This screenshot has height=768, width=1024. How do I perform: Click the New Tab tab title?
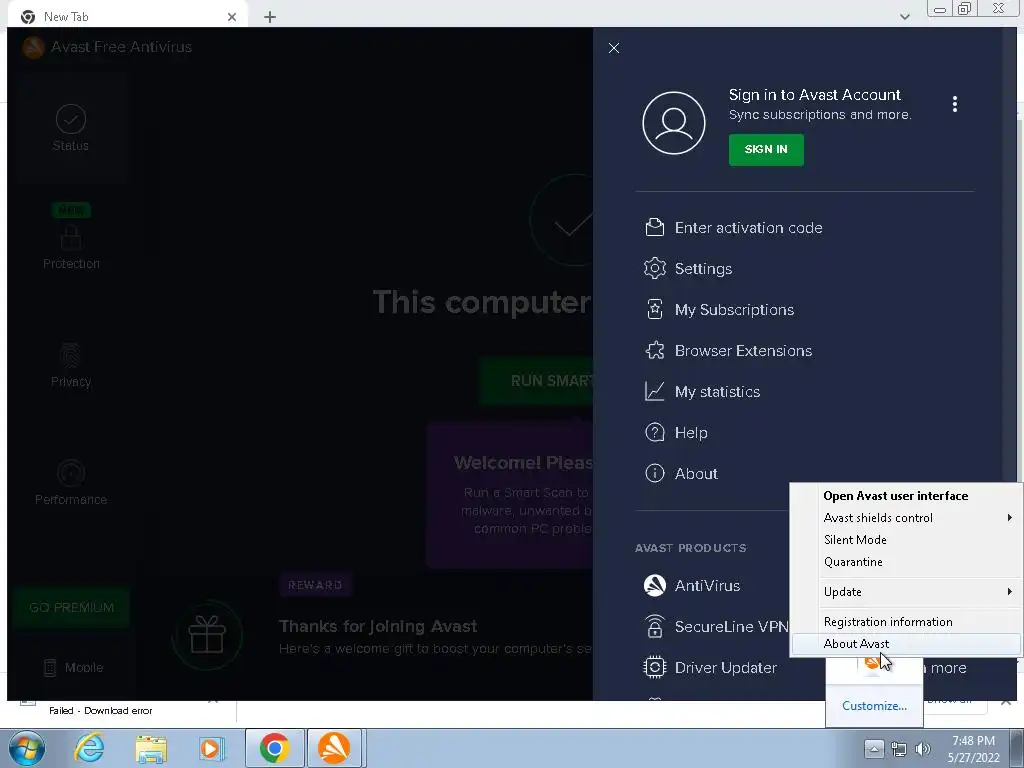coord(66,17)
